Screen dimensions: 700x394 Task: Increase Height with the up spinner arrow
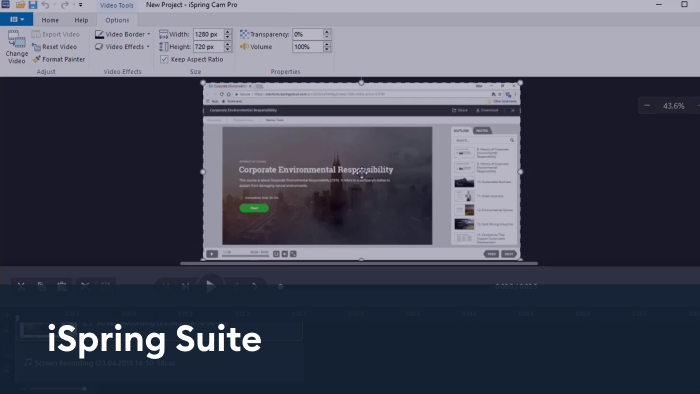click(x=228, y=44)
